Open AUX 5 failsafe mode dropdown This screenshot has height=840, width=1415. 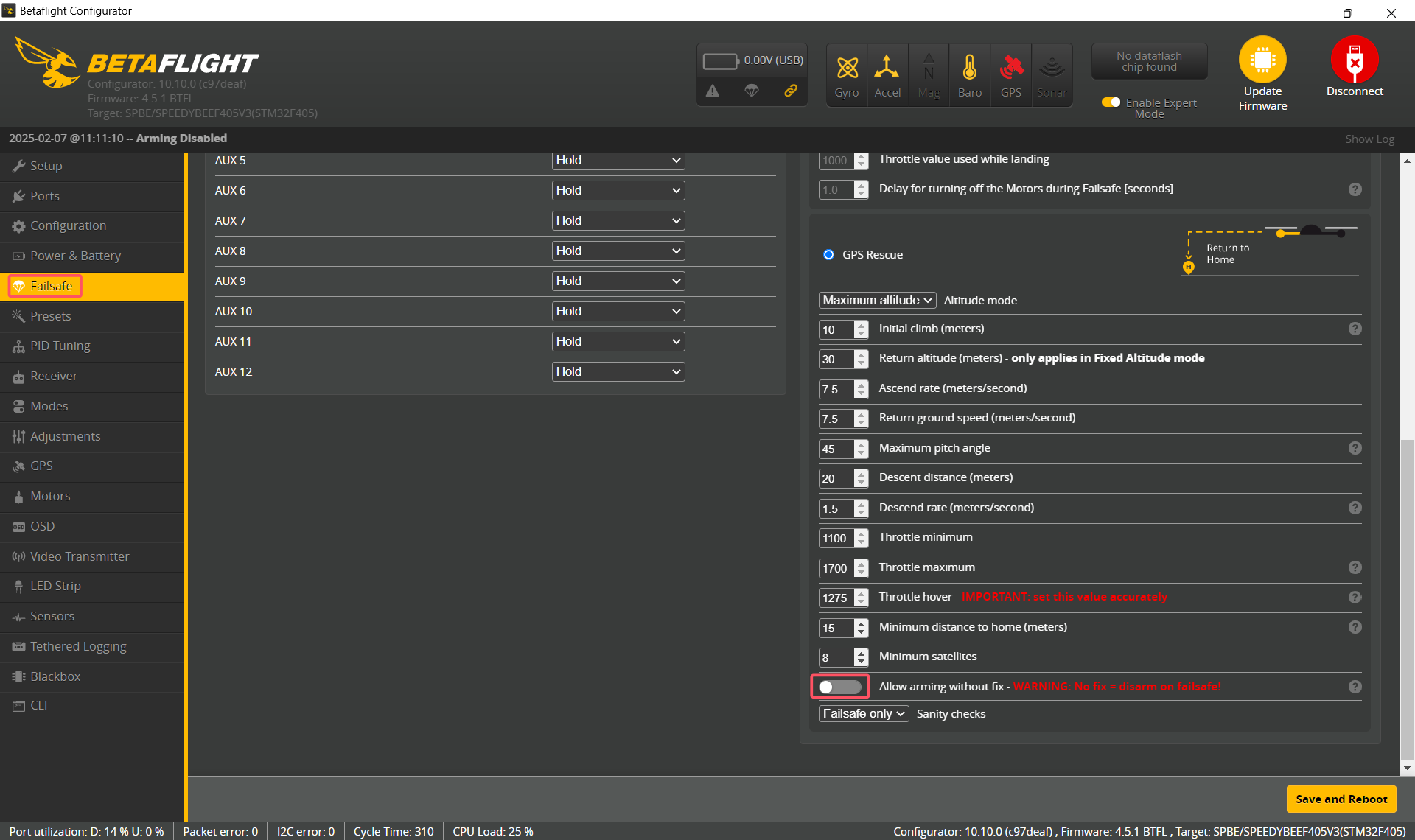[618, 161]
